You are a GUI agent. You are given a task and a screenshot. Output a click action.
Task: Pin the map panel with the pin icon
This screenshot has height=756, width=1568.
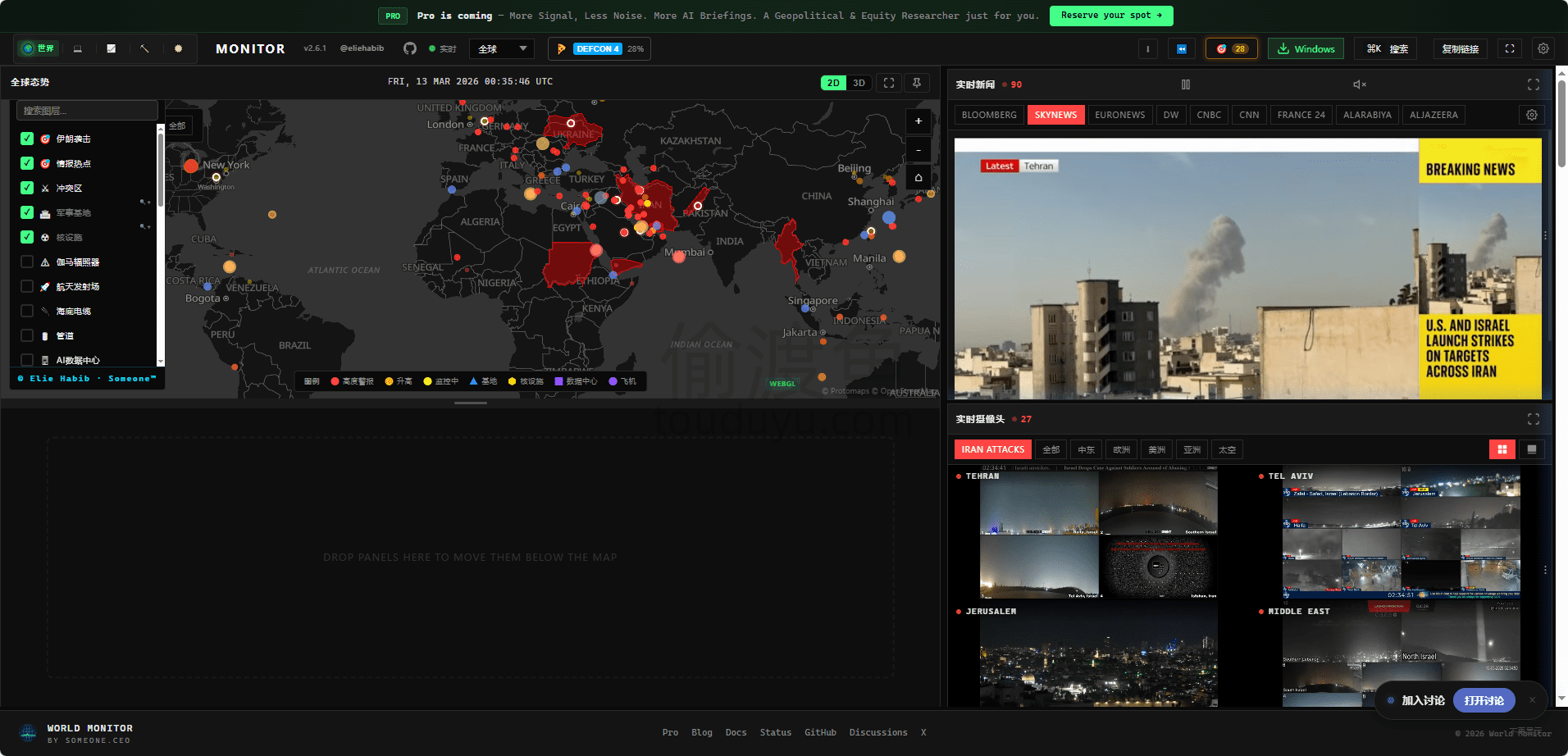click(x=916, y=83)
